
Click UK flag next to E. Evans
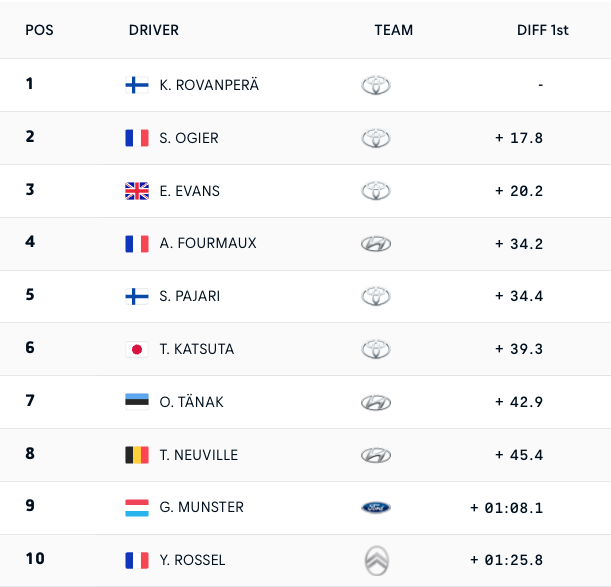tap(137, 191)
